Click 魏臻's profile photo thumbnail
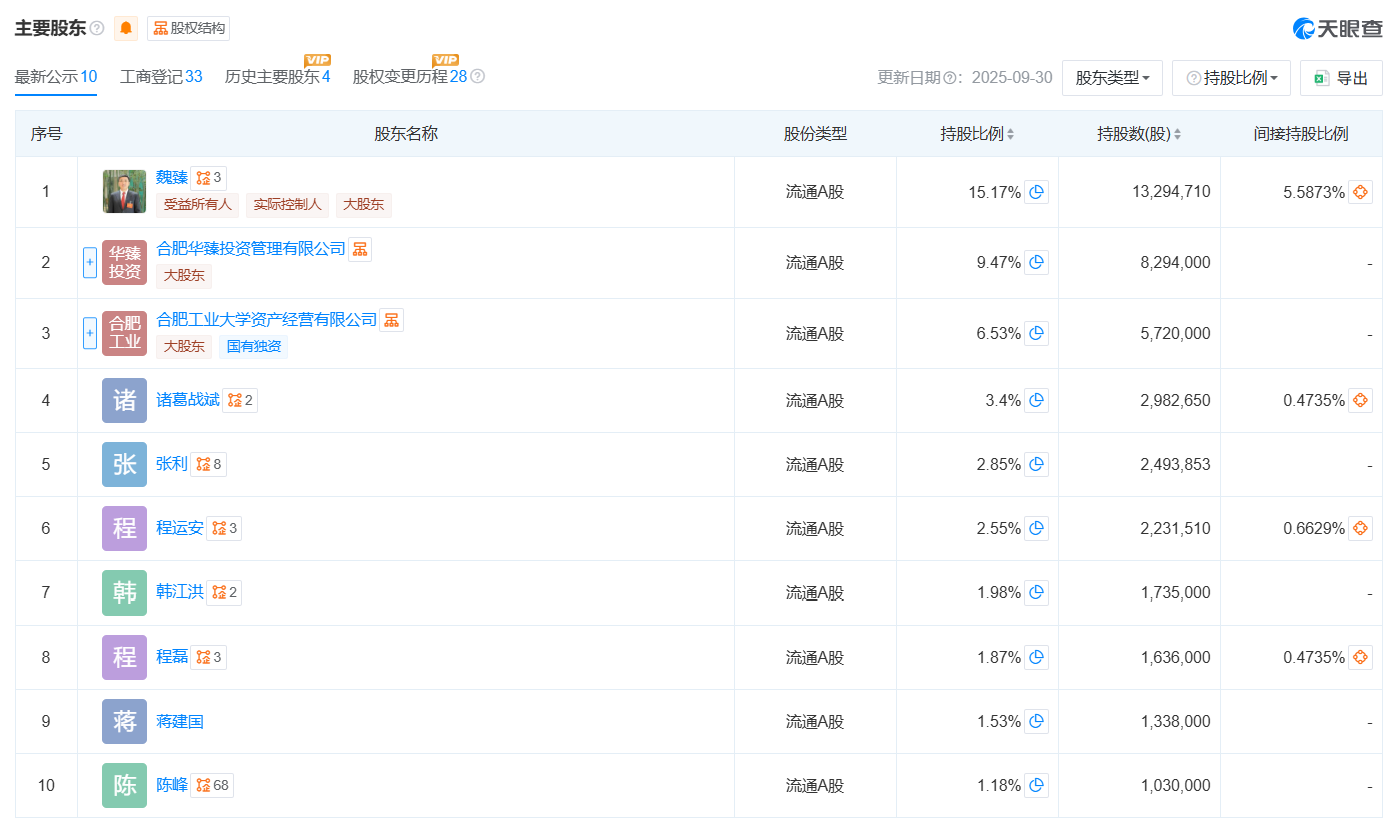 pyautogui.click(x=124, y=192)
